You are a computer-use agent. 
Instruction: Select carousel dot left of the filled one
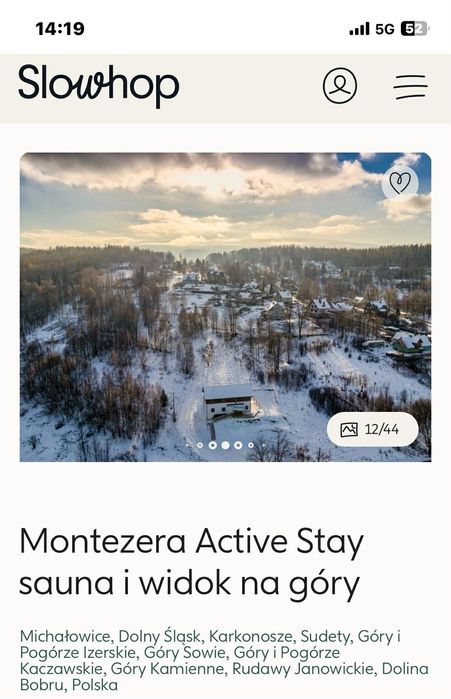pos(213,445)
